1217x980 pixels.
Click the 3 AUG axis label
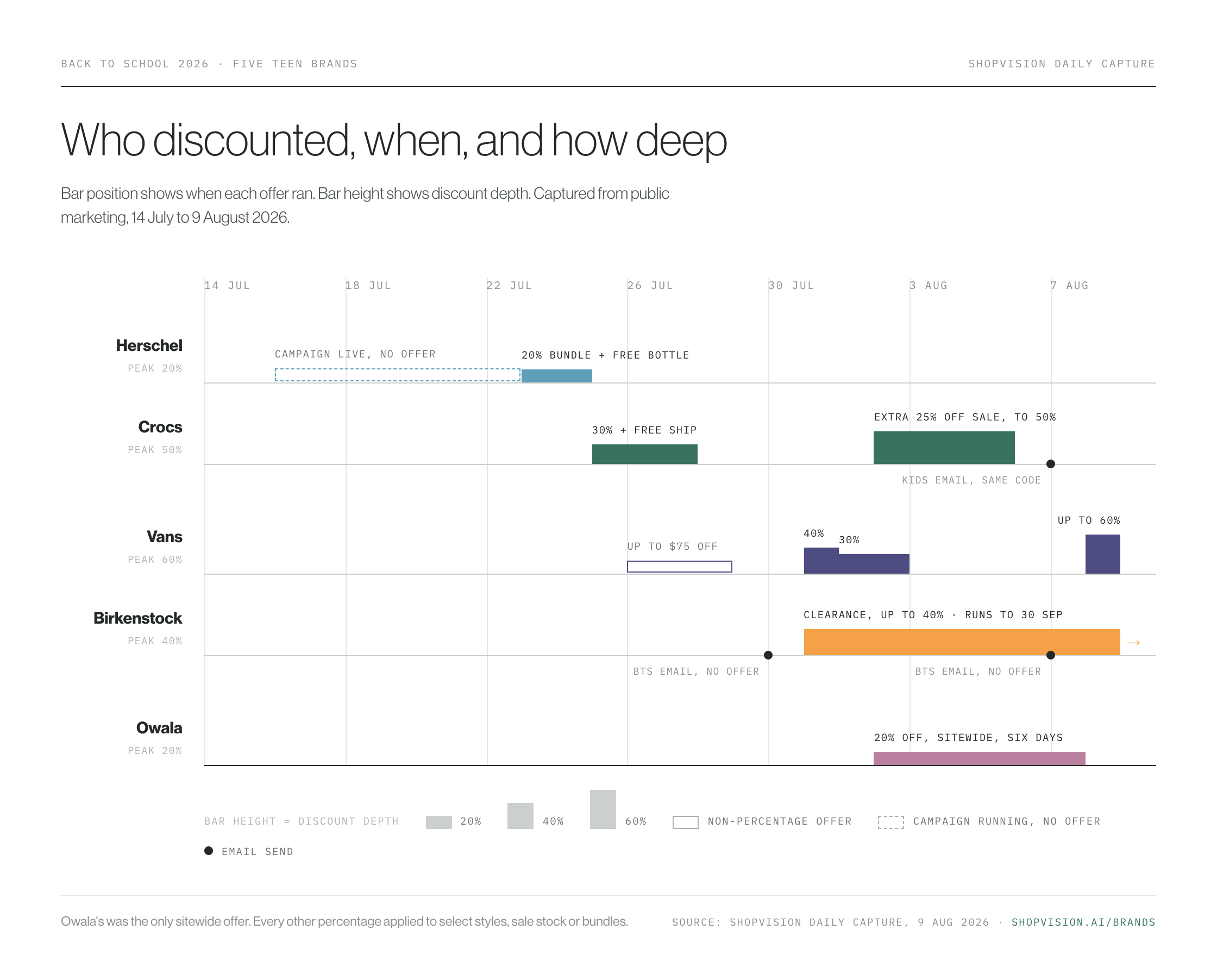coord(929,286)
